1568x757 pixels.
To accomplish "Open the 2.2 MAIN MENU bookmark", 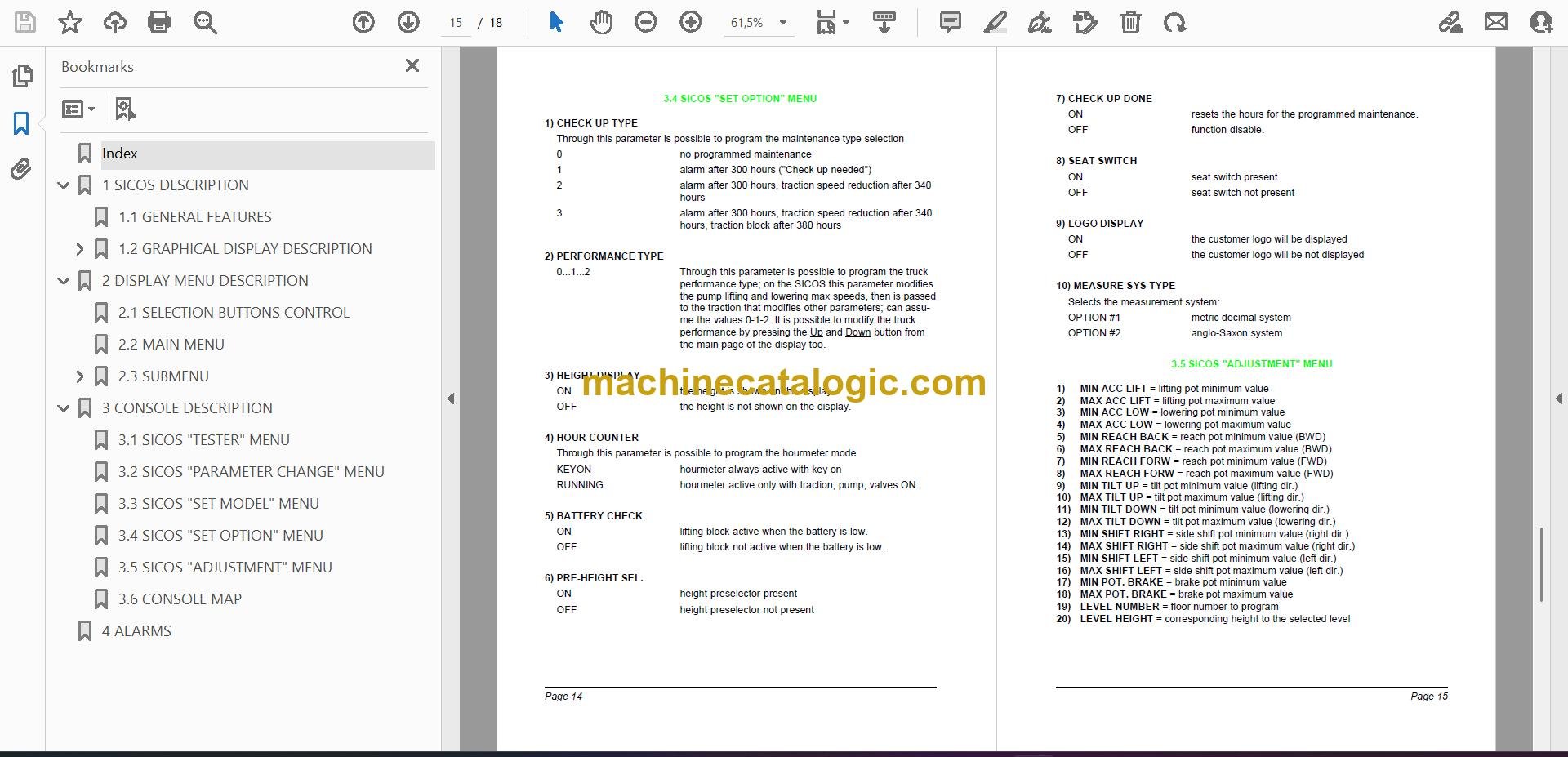I will click(171, 345).
